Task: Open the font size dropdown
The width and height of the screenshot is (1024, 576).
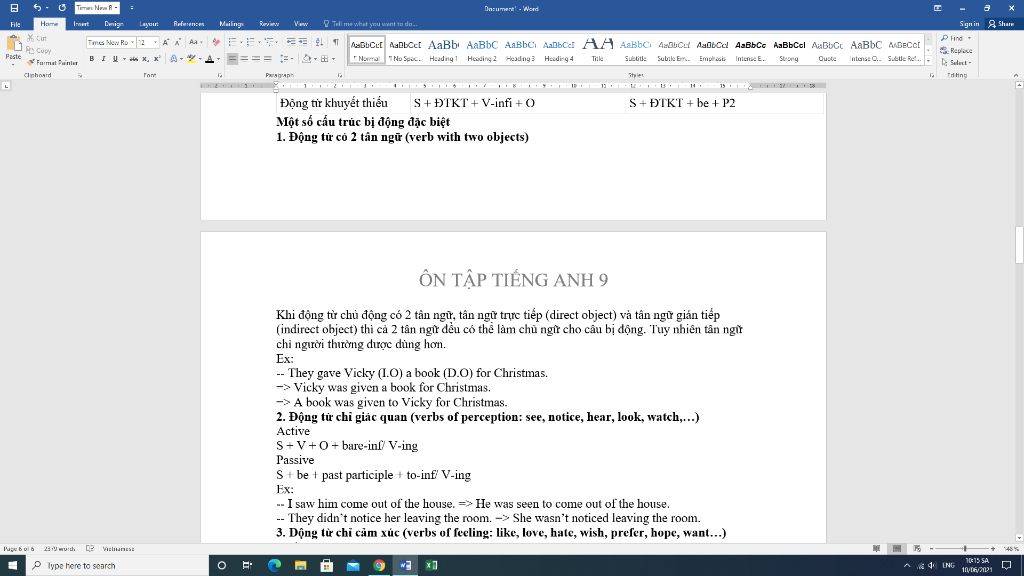Action: tap(155, 42)
